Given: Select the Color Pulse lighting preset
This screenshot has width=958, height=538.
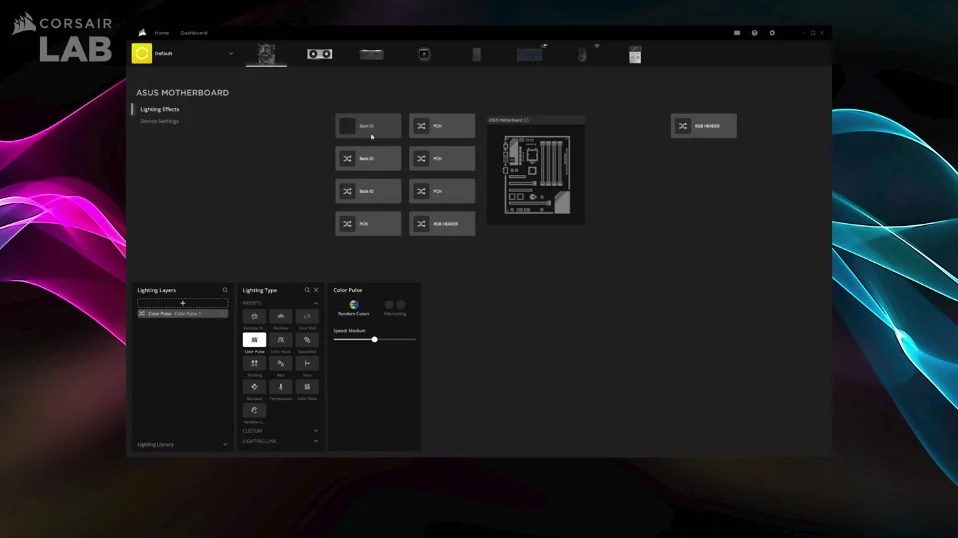Looking at the screenshot, I should pyautogui.click(x=254, y=340).
